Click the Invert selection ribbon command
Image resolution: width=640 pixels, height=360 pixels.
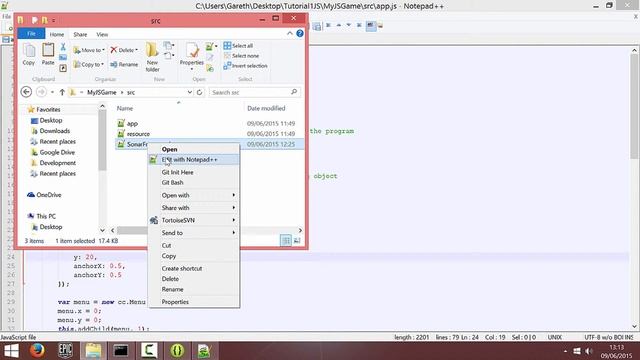pyautogui.click(x=245, y=66)
